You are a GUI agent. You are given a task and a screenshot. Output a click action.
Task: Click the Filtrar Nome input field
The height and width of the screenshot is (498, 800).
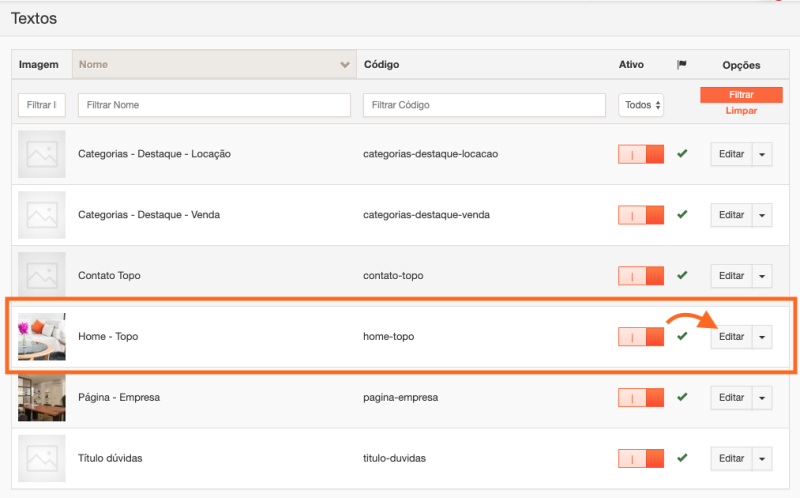[214, 105]
